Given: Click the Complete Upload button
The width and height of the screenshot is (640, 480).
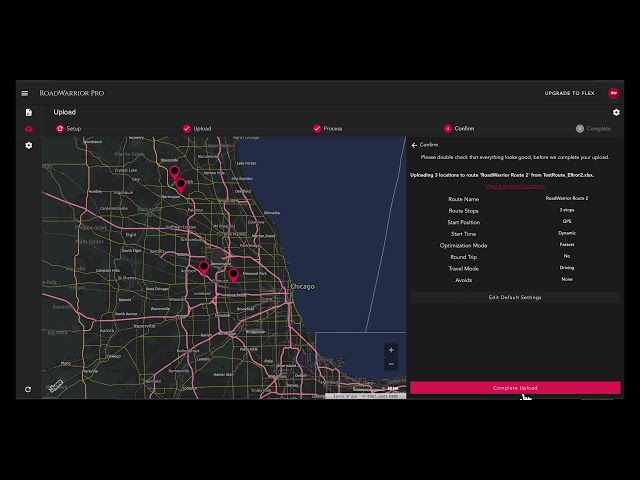Looking at the screenshot, I should coord(515,388).
